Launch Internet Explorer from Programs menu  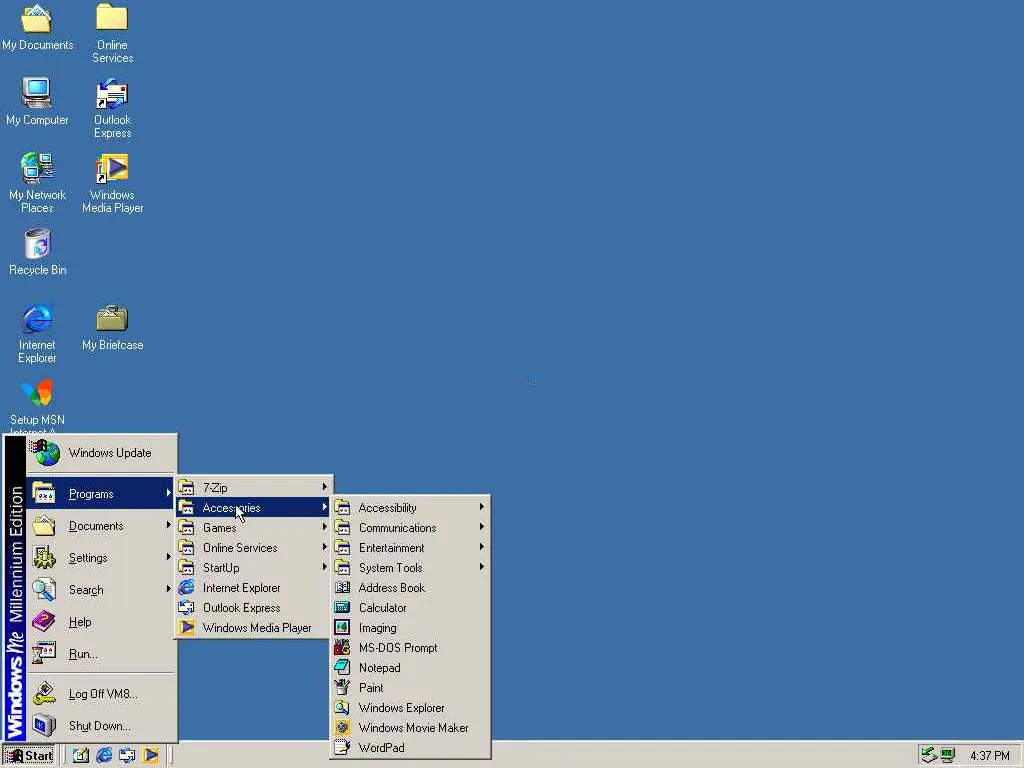pyautogui.click(x=253, y=588)
